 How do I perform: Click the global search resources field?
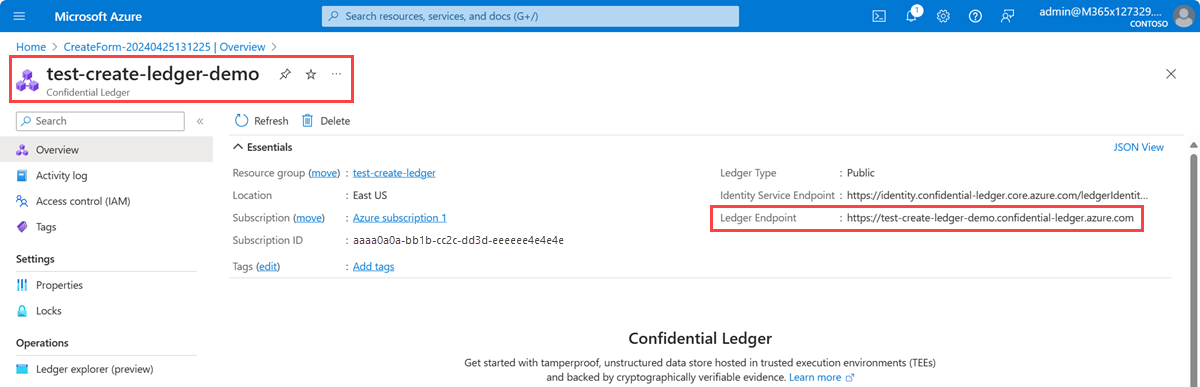coord(531,16)
